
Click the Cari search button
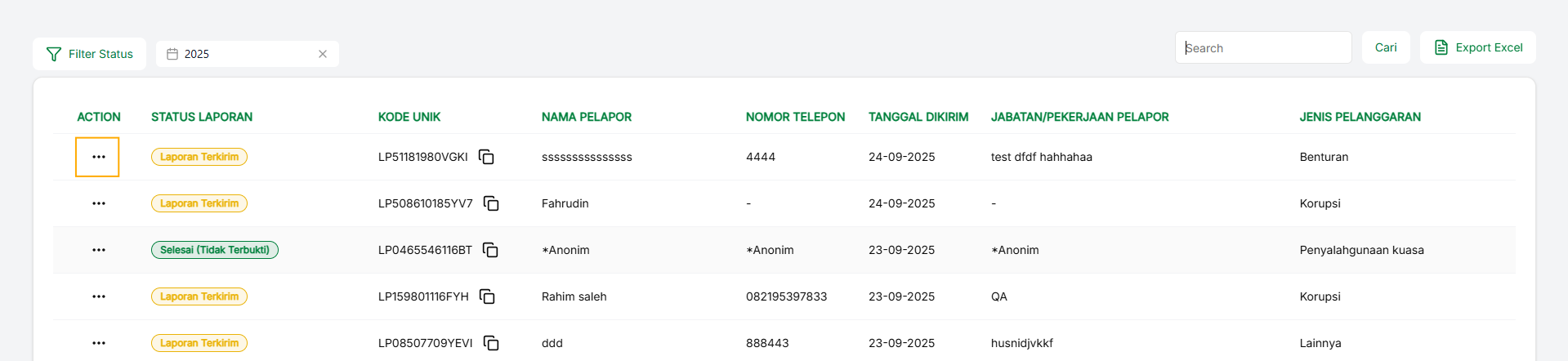1386,47
